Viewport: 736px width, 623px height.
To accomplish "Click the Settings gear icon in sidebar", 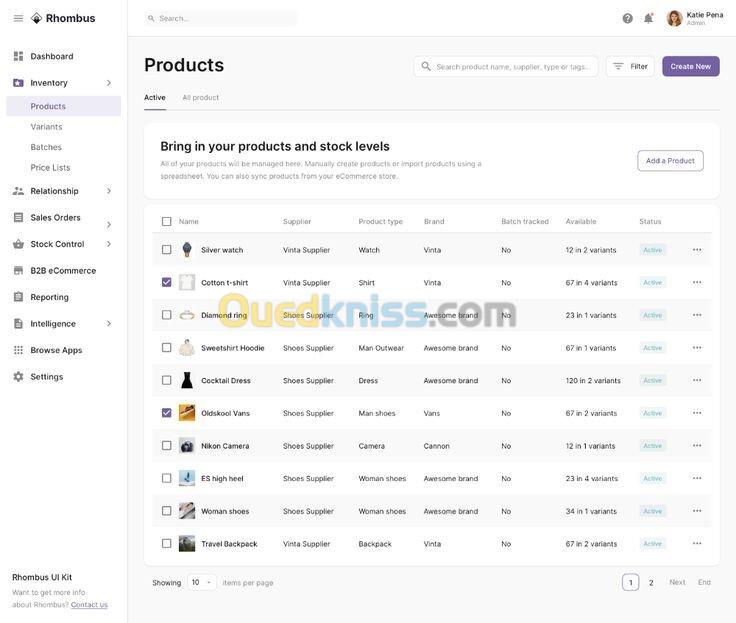I will pos(18,377).
